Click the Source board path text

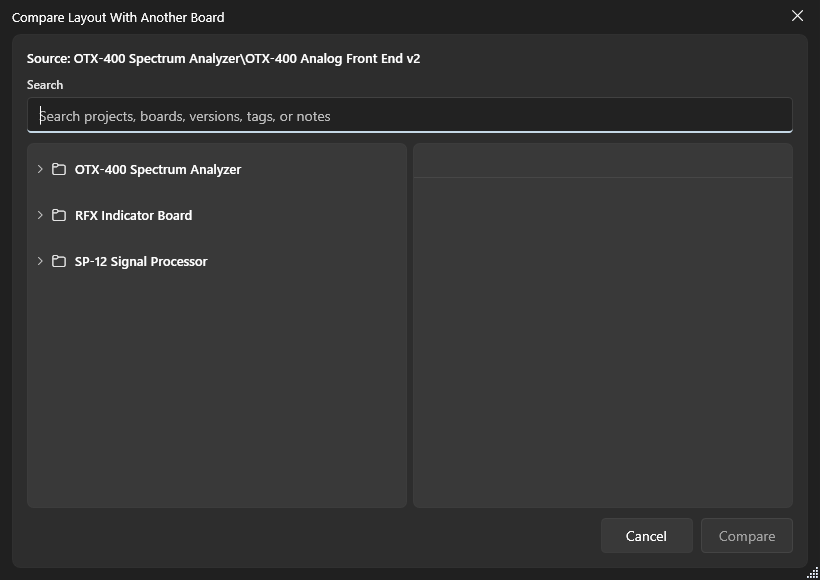(223, 59)
